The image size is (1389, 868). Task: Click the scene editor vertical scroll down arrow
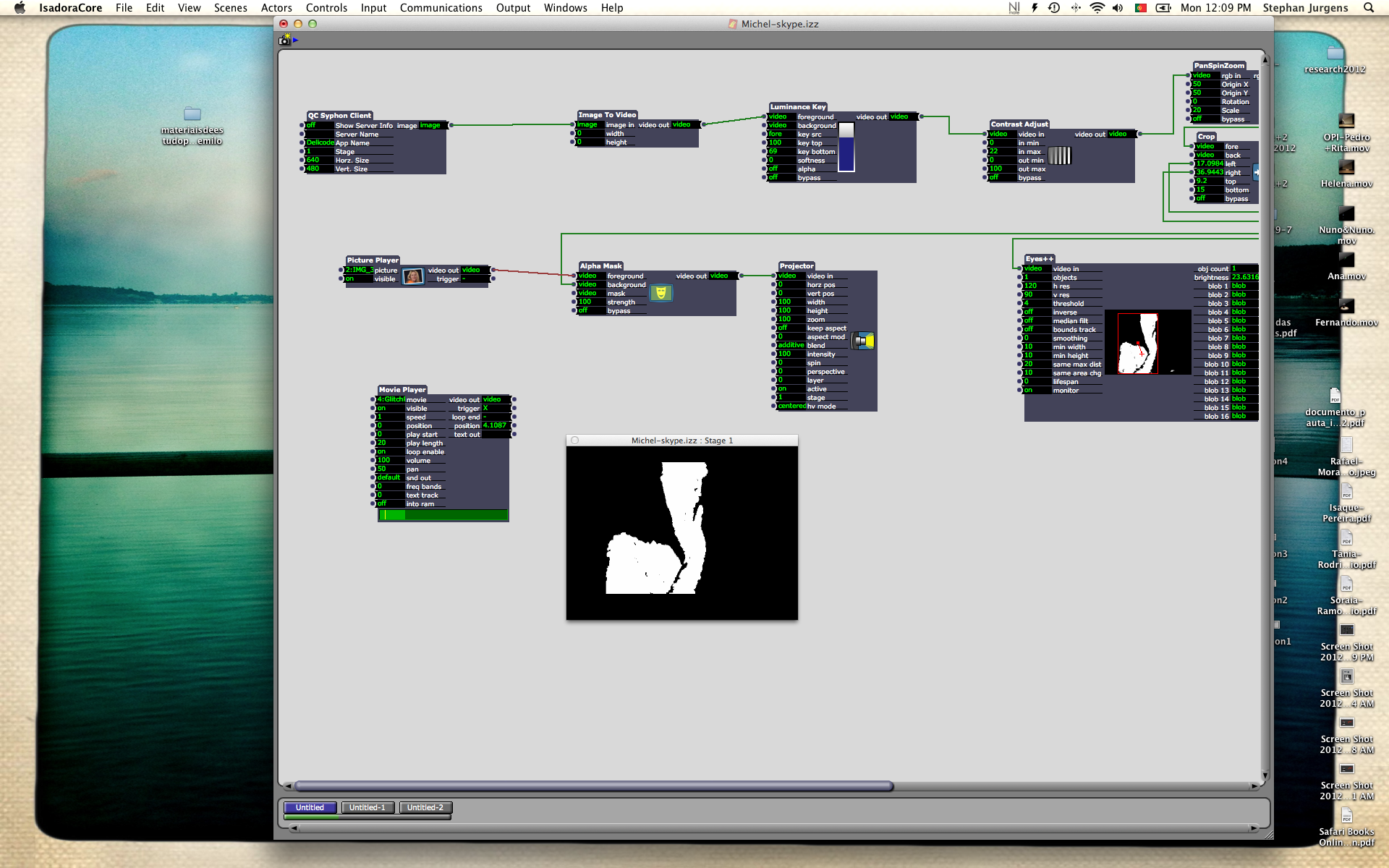[1265, 775]
